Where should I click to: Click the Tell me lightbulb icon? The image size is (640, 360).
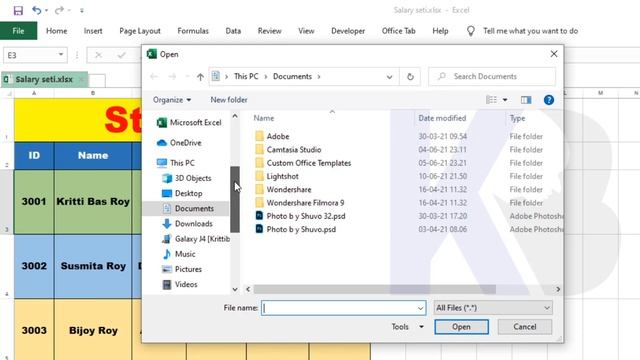point(471,31)
